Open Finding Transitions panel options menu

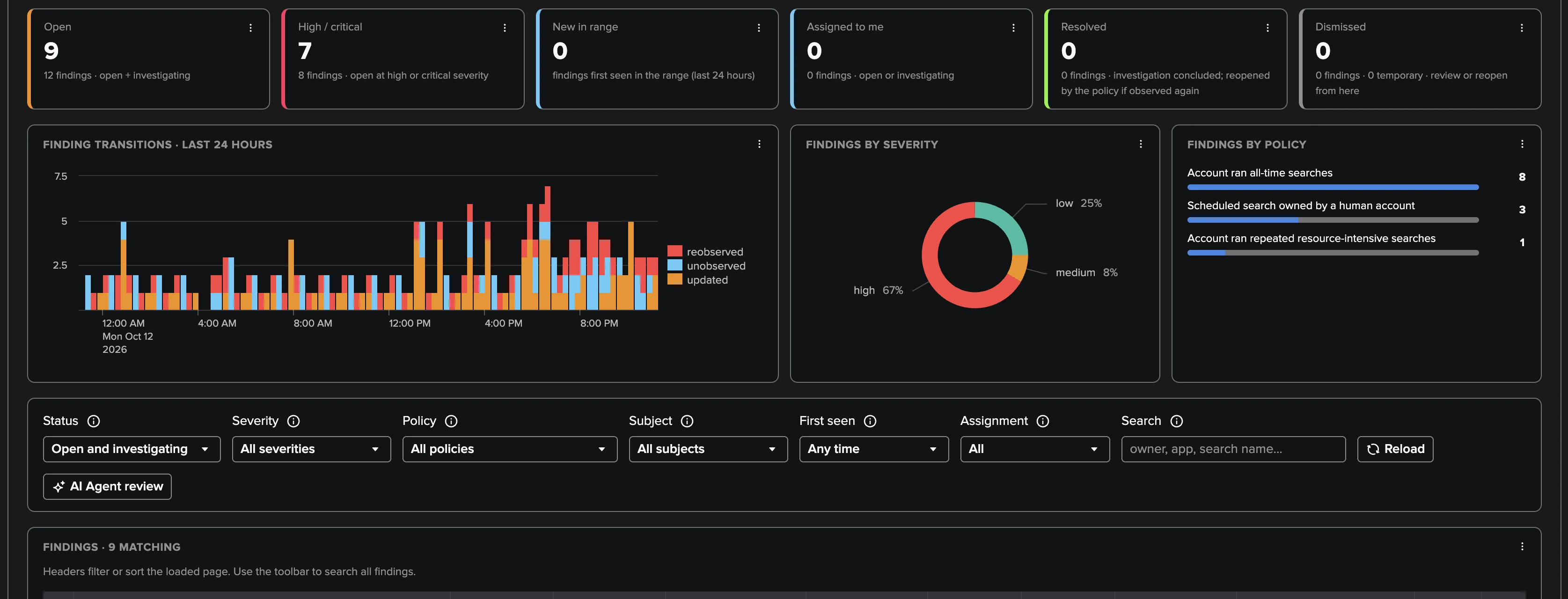point(759,144)
